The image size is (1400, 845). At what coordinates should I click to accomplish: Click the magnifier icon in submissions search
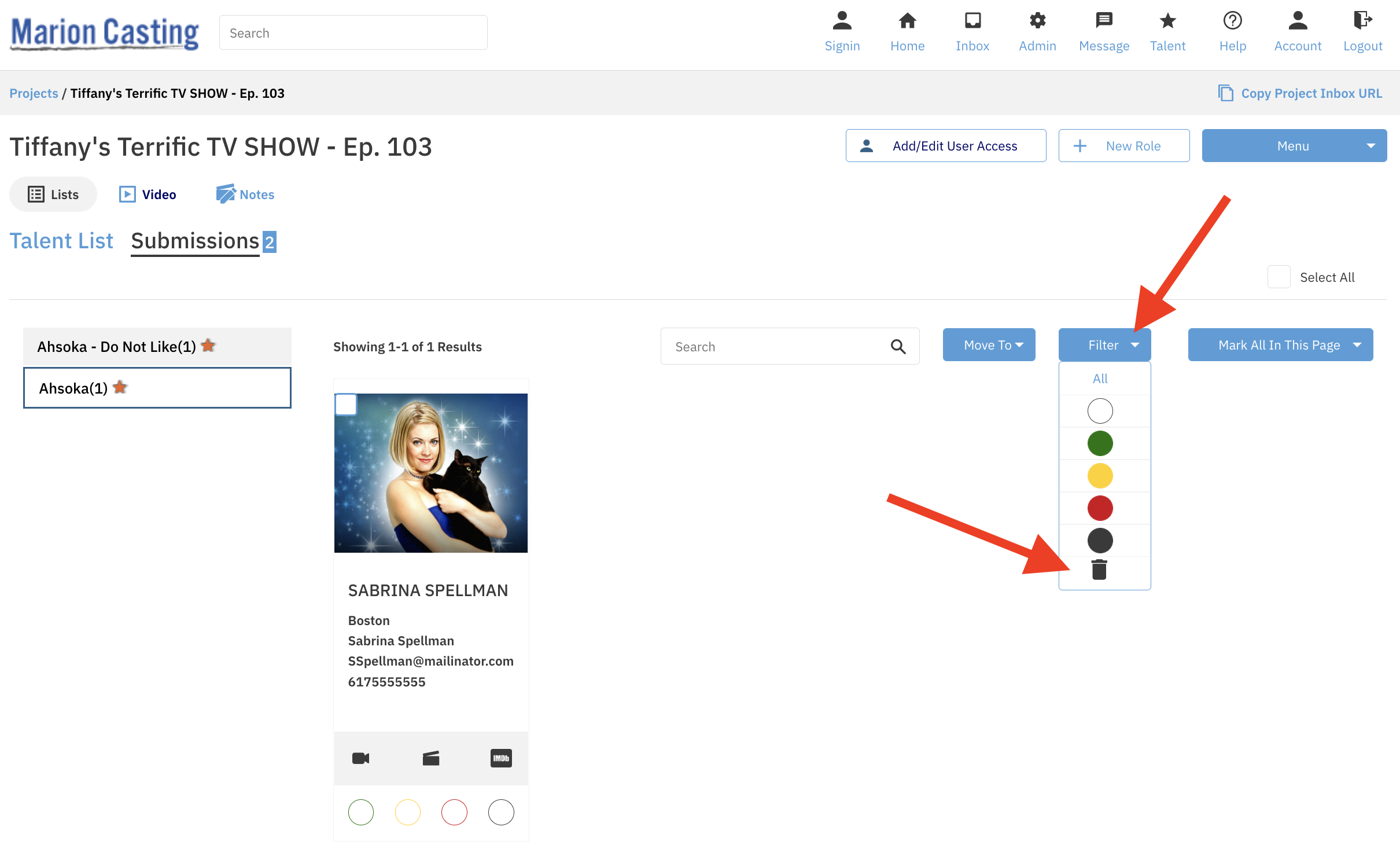pos(898,347)
